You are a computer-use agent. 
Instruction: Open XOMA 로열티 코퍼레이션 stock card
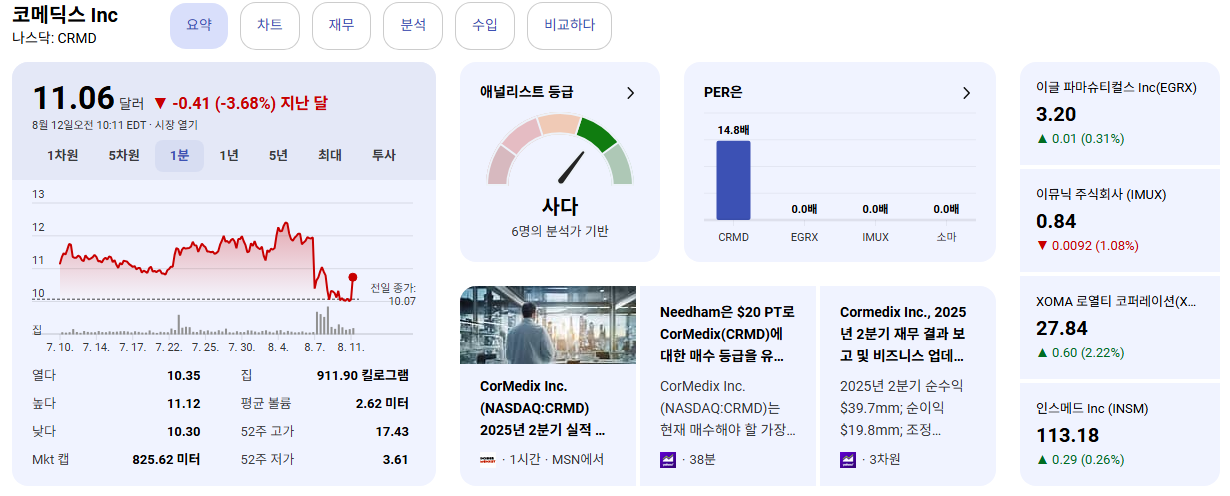pyautogui.click(x=1119, y=326)
